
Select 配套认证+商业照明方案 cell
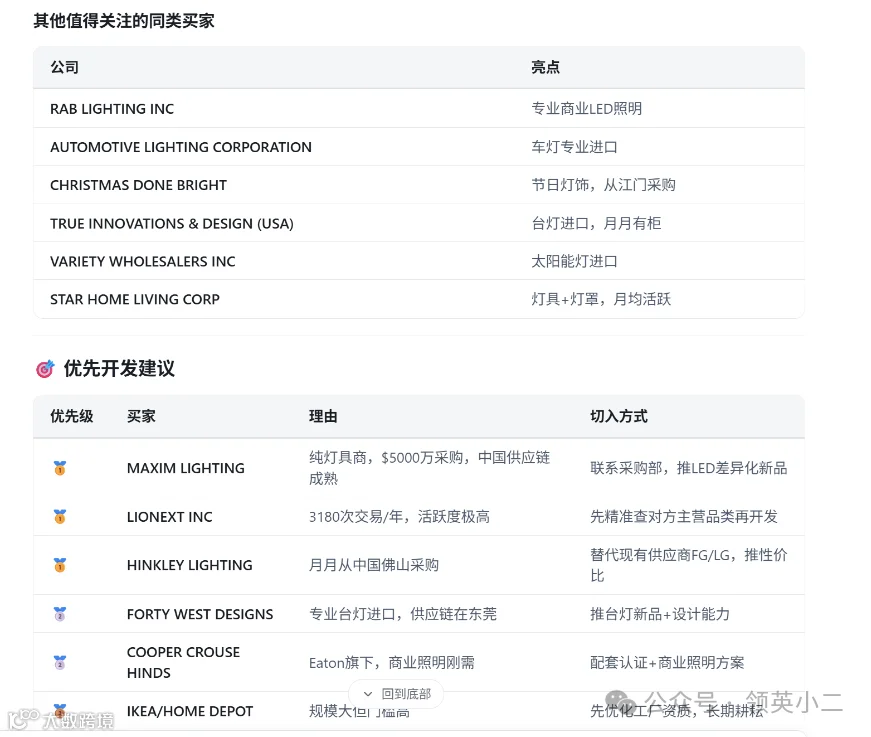click(x=667, y=662)
